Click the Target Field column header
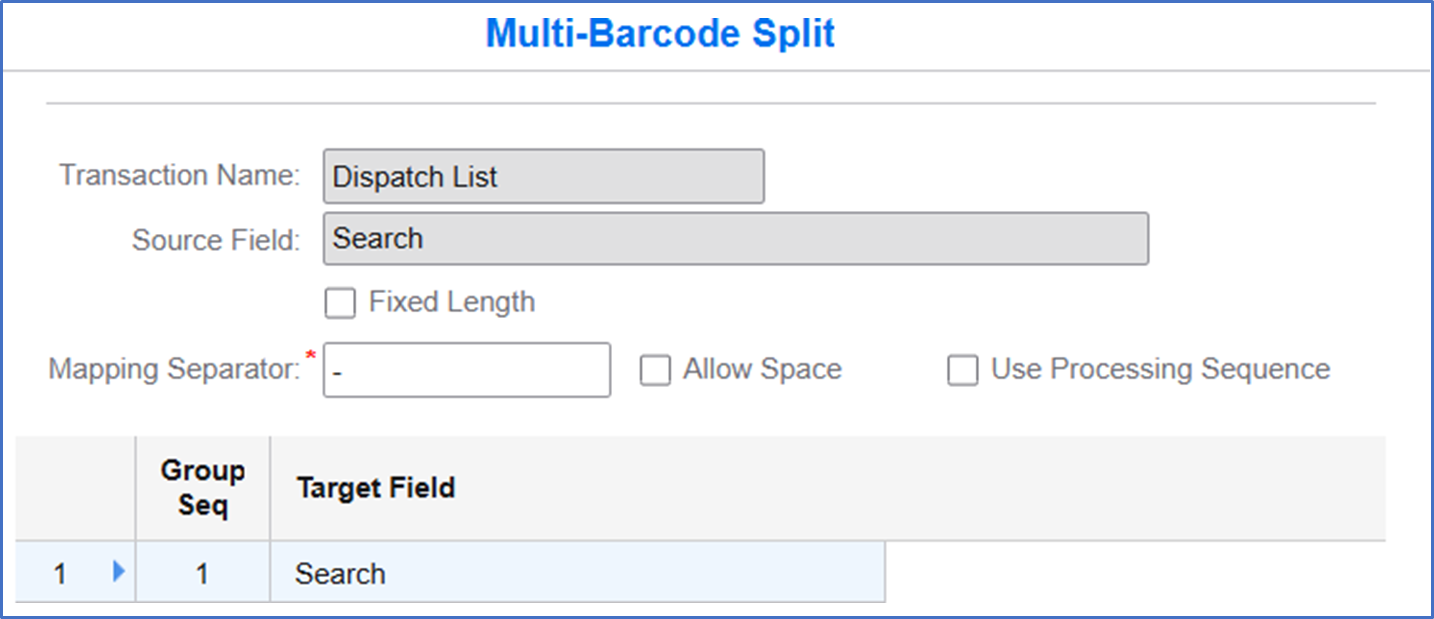The image size is (1434, 619). click(375, 488)
